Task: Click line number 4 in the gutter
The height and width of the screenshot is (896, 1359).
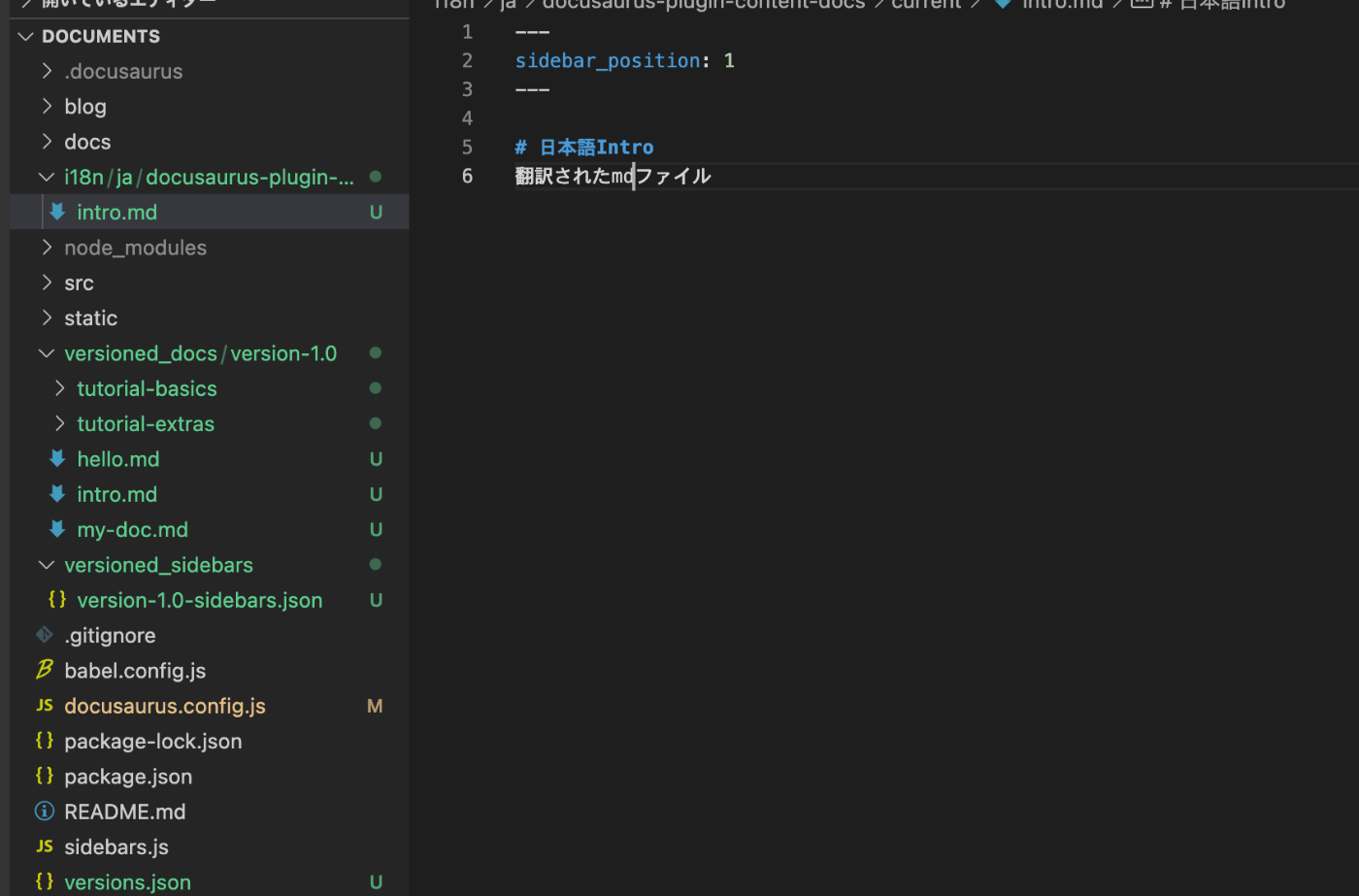Action: tap(467, 118)
